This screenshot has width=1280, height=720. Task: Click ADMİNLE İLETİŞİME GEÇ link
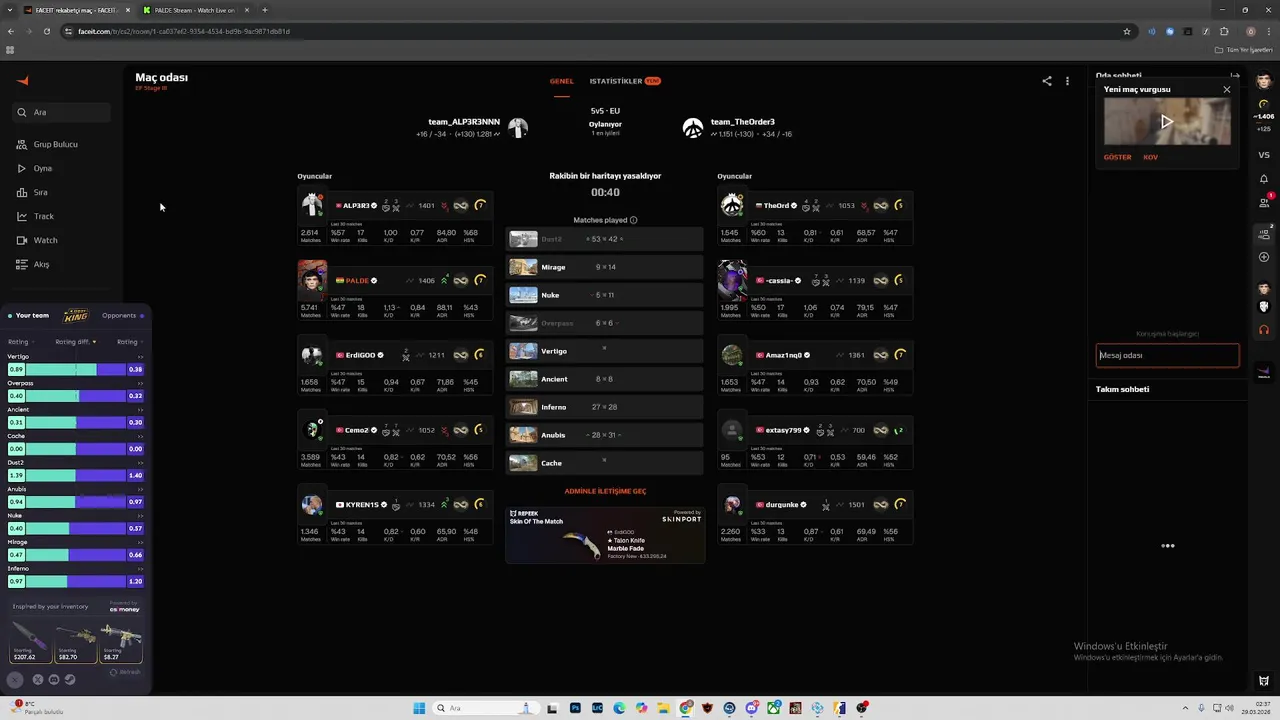[x=605, y=491]
